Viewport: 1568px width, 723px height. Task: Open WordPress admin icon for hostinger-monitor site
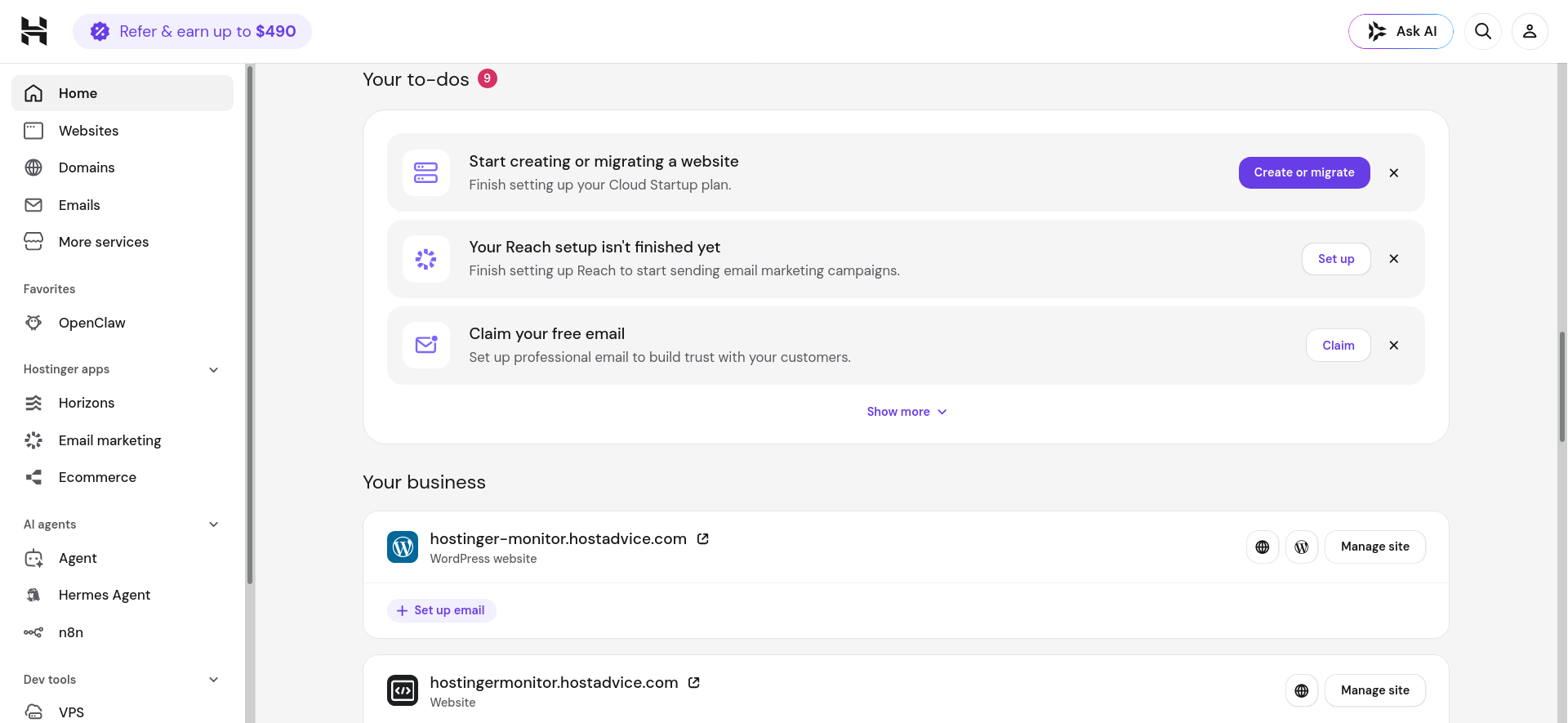tap(1302, 547)
